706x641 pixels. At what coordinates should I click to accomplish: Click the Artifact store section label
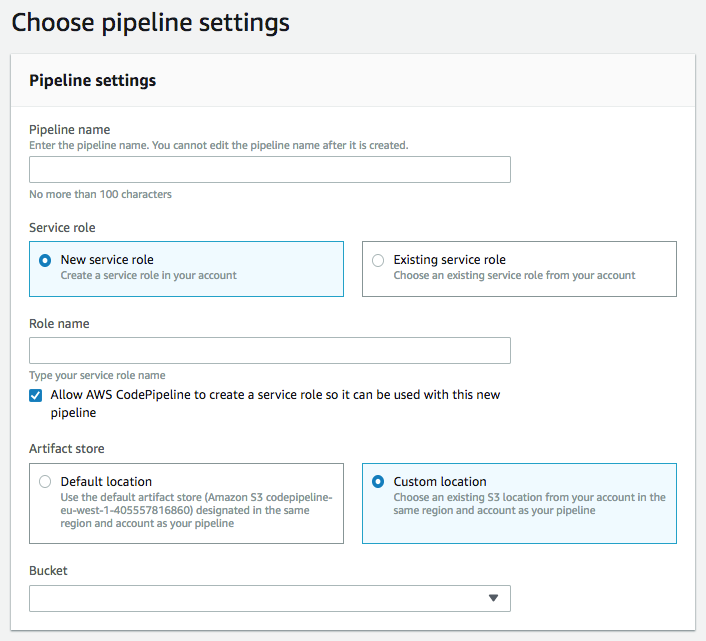(66, 448)
